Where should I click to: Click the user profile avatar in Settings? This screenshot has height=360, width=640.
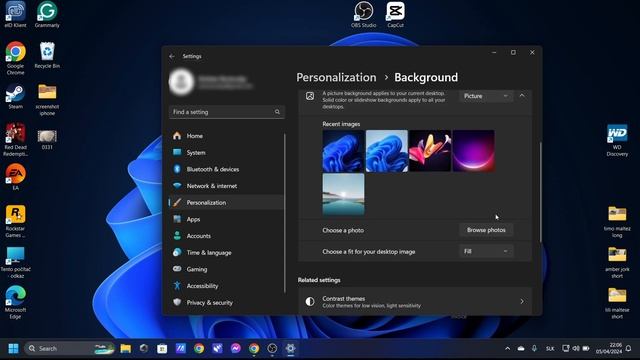[181, 82]
